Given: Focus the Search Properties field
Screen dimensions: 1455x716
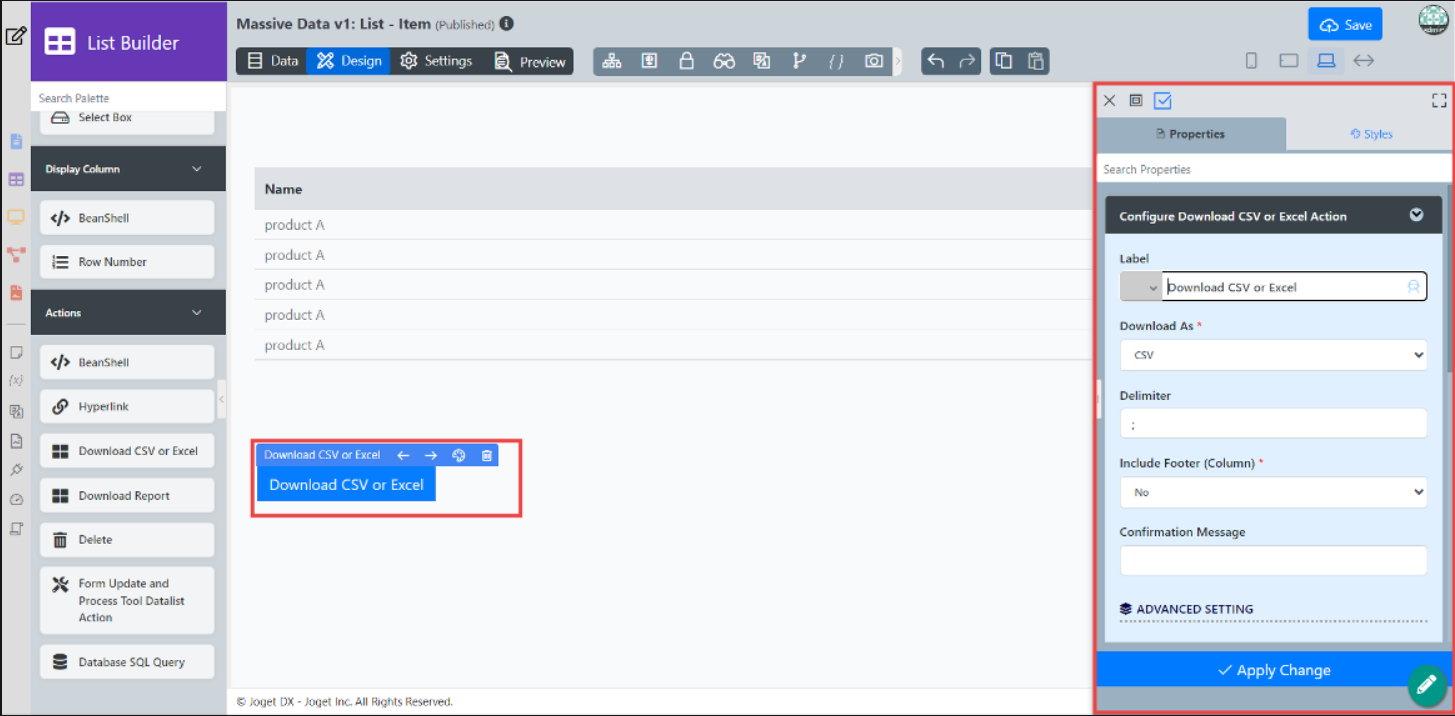Looking at the screenshot, I should [x=1274, y=169].
